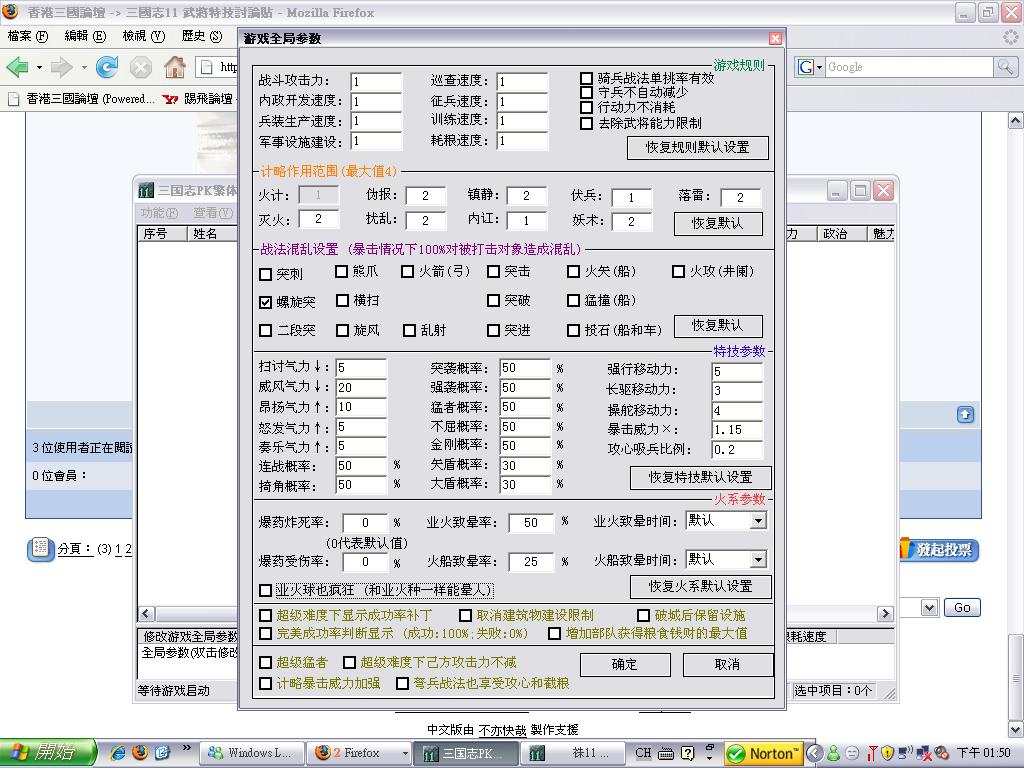Check 超级猛者 option

point(265,662)
